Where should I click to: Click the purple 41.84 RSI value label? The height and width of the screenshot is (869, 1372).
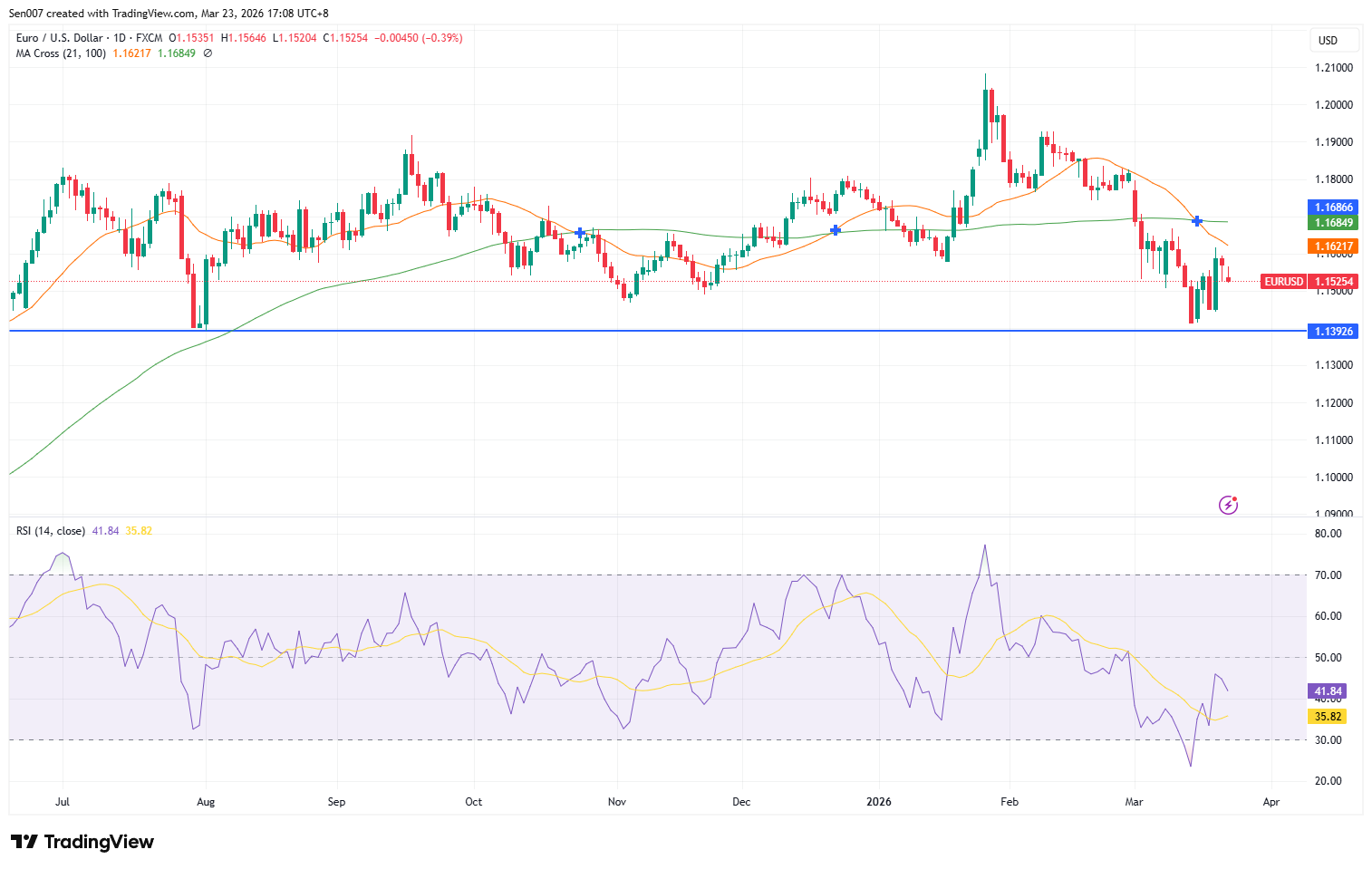[1328, 691]
